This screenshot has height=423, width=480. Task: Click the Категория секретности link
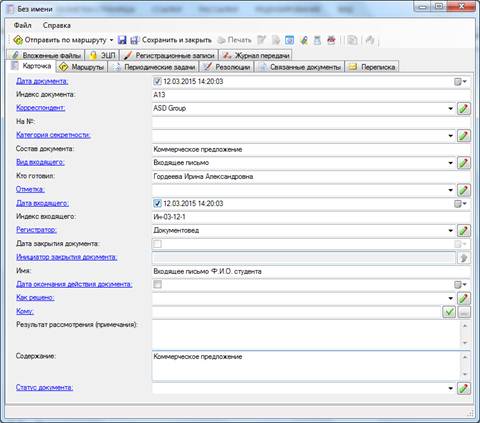pyautogui.click(x=53, y=135)
